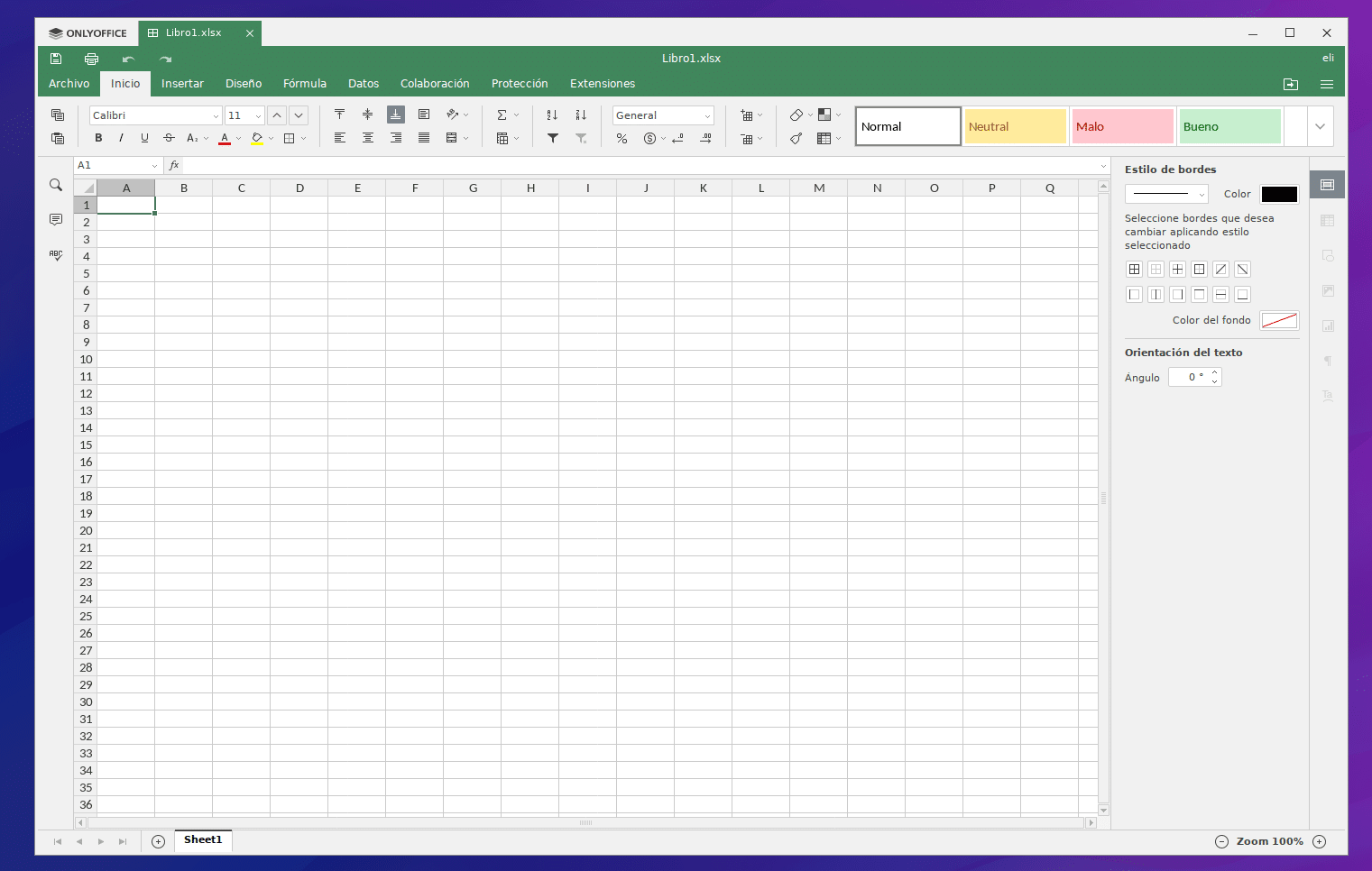This screenshot has height=871, width=1372.
Task: Open the text orientation dropdown
Action: [x=465, y=115]
